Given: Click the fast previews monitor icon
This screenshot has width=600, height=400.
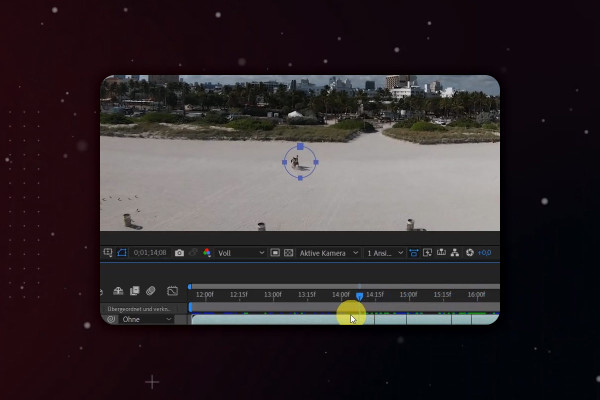Looking at the screenshot, I should tap(427, 253).
